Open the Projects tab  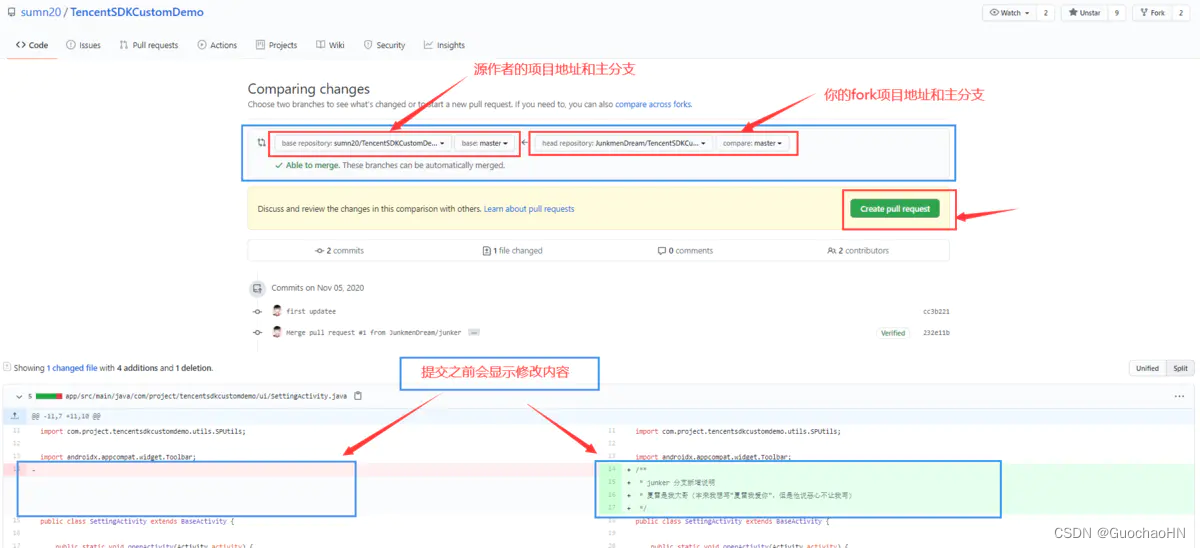(276, 45)
